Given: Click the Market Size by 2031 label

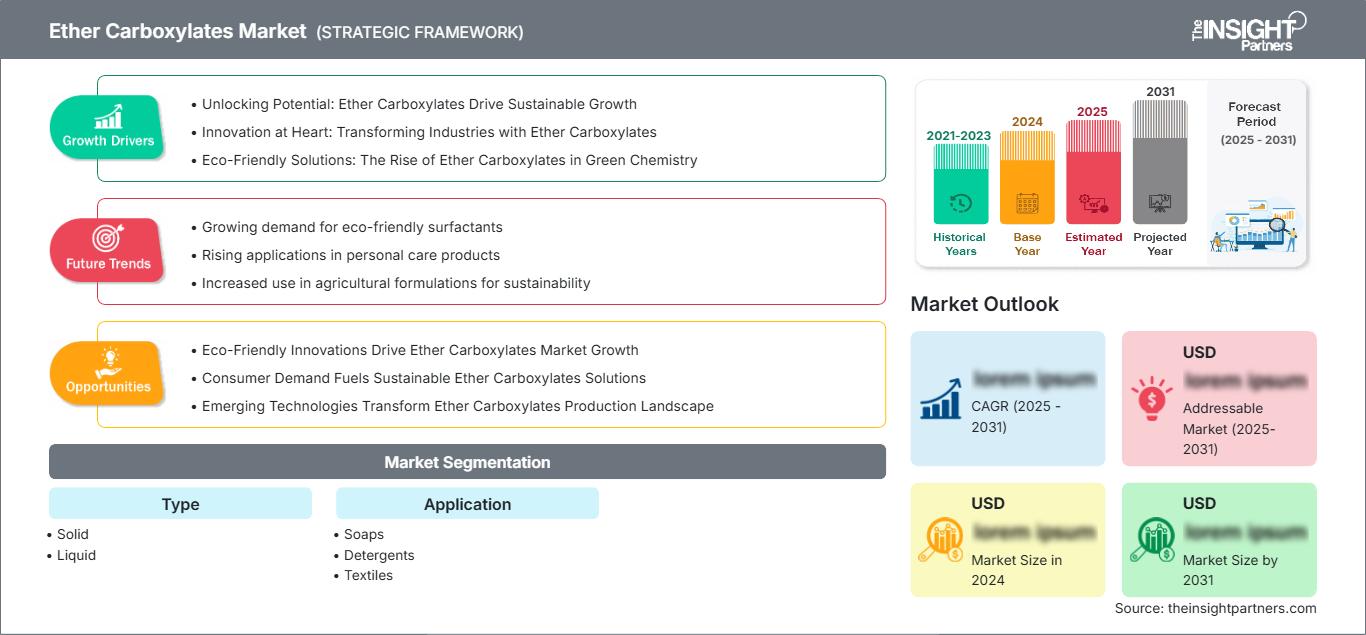Looking at the screenshot, I should point(1230,570).
